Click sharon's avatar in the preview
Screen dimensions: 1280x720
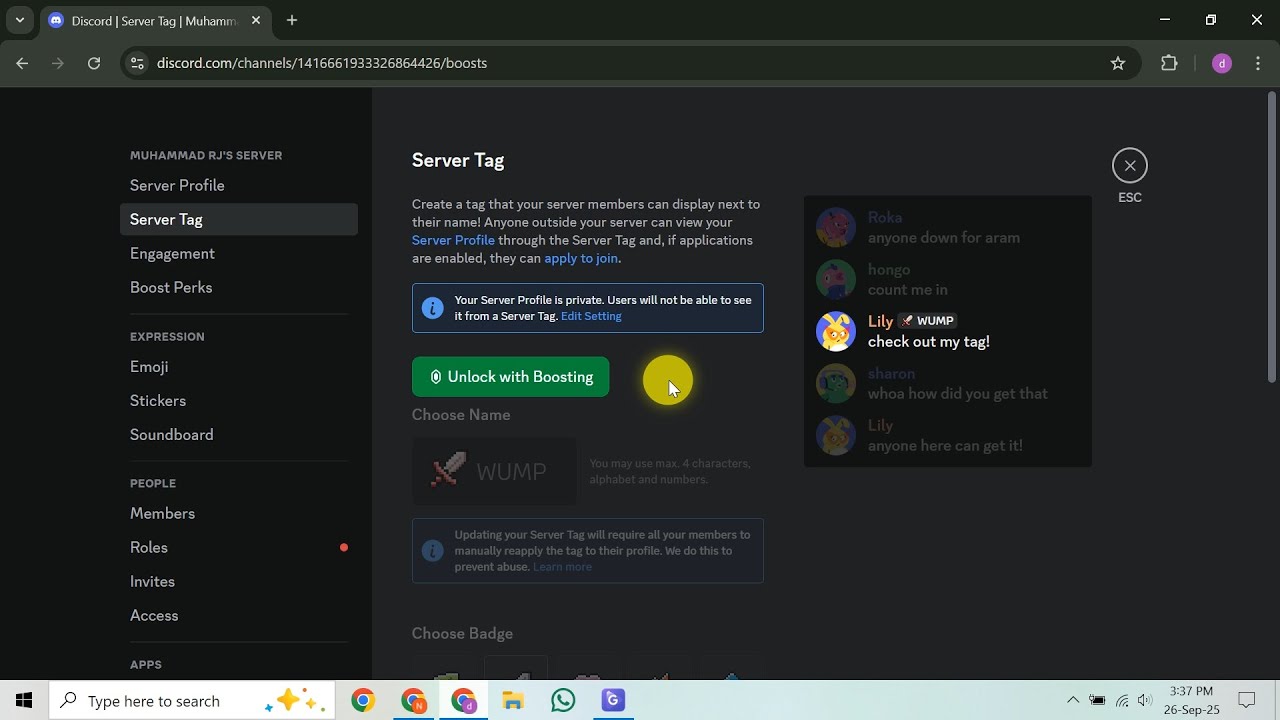coord(836,384)
